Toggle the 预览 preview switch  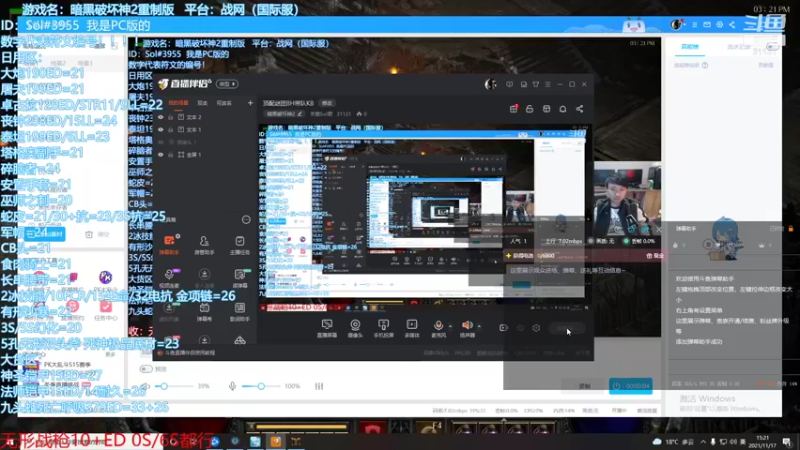146,369
